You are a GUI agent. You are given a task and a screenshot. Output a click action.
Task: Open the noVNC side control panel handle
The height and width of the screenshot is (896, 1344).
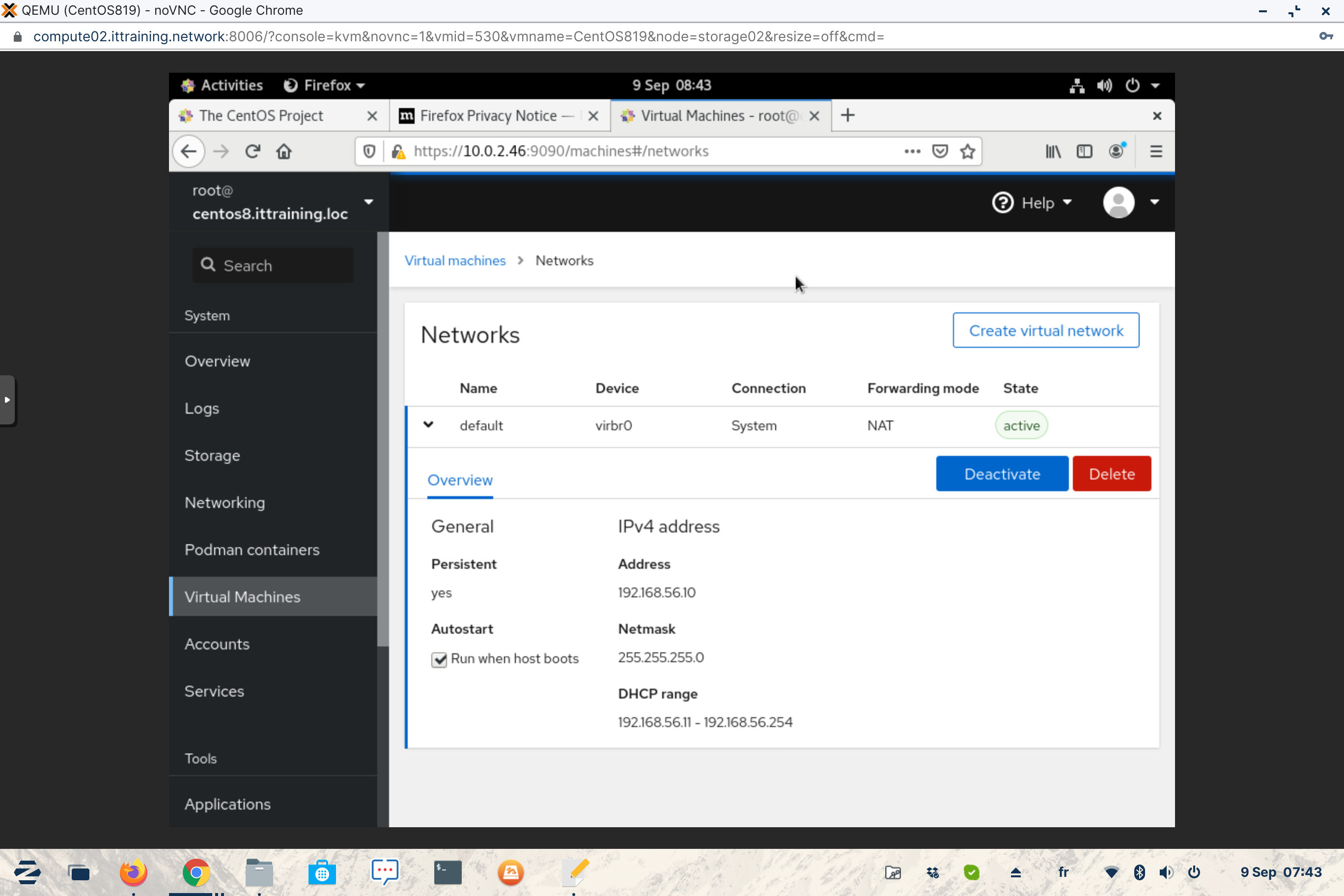[7, 400]
